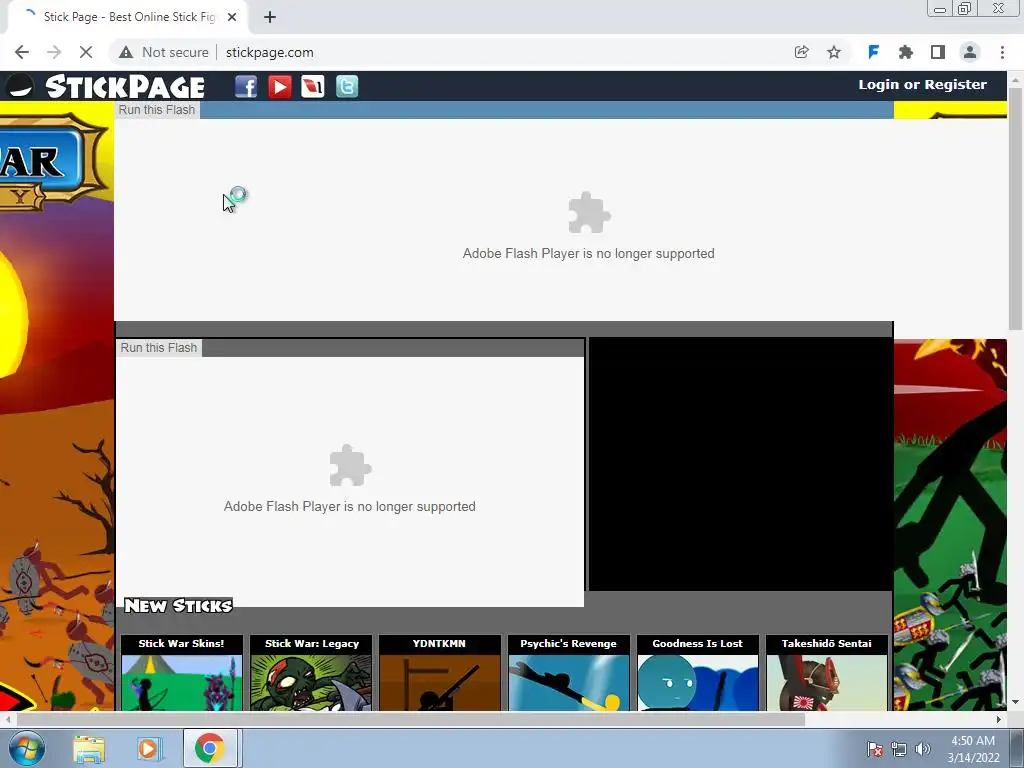Screen dimensions: 1024x768
Task: Open the blue F extension icon
Action: click(873, 52)
